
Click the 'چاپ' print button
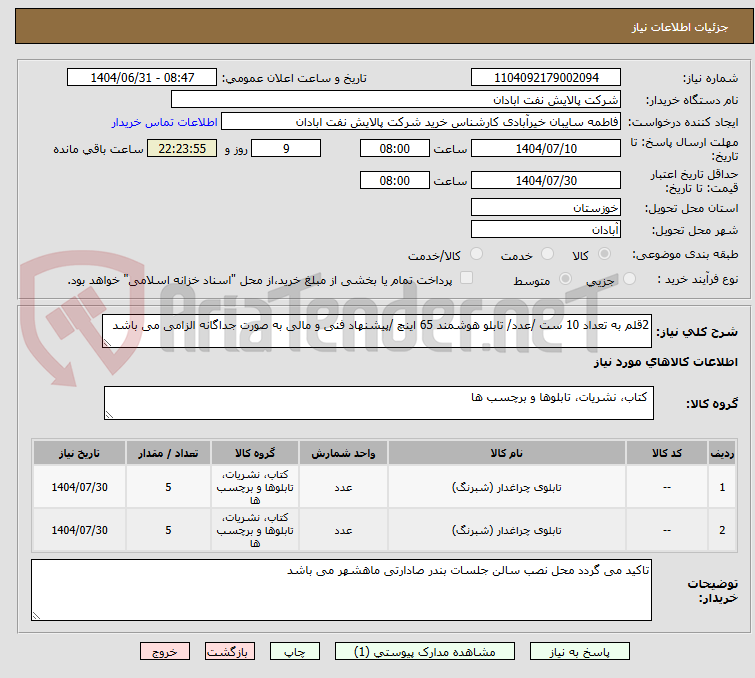click(295, 652)
